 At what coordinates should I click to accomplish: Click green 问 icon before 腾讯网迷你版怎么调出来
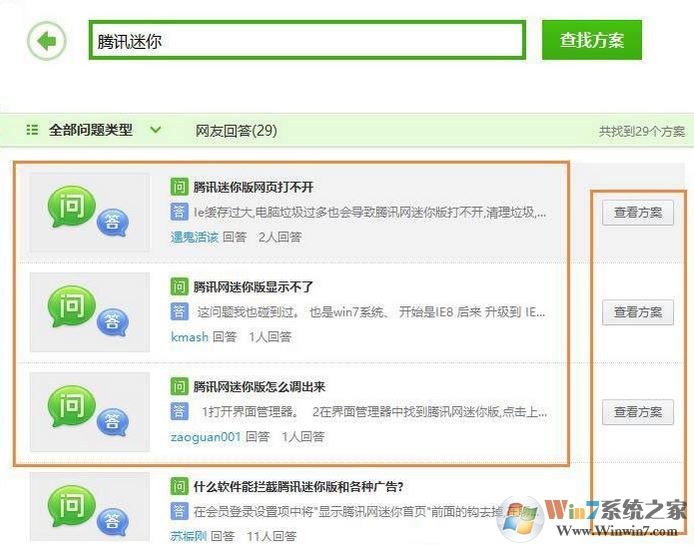(x=178, y=387)
